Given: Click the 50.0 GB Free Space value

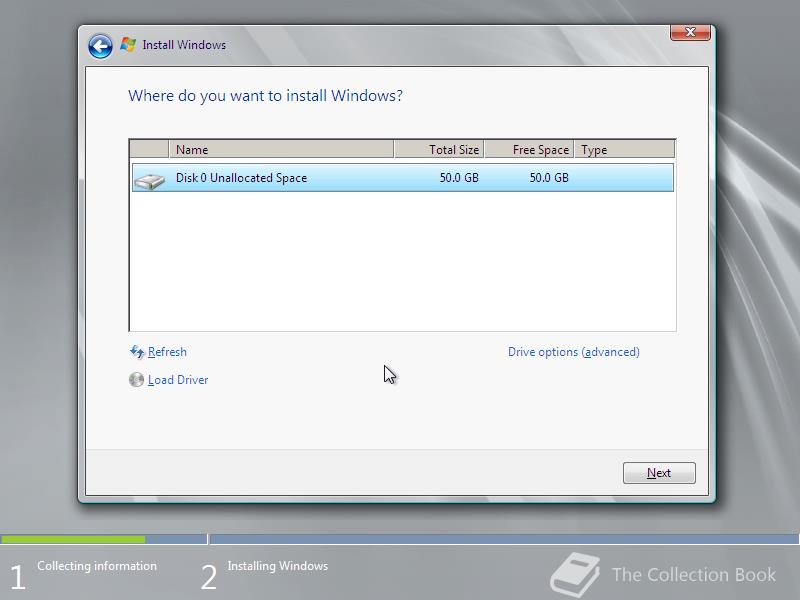Looking at the screenshot, I should tap(548, 178).
